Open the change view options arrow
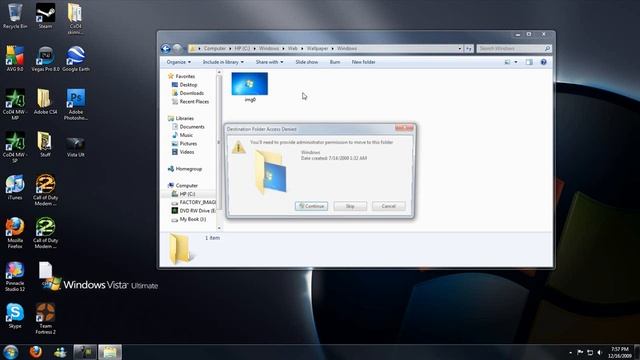 (x=516, y=62)
